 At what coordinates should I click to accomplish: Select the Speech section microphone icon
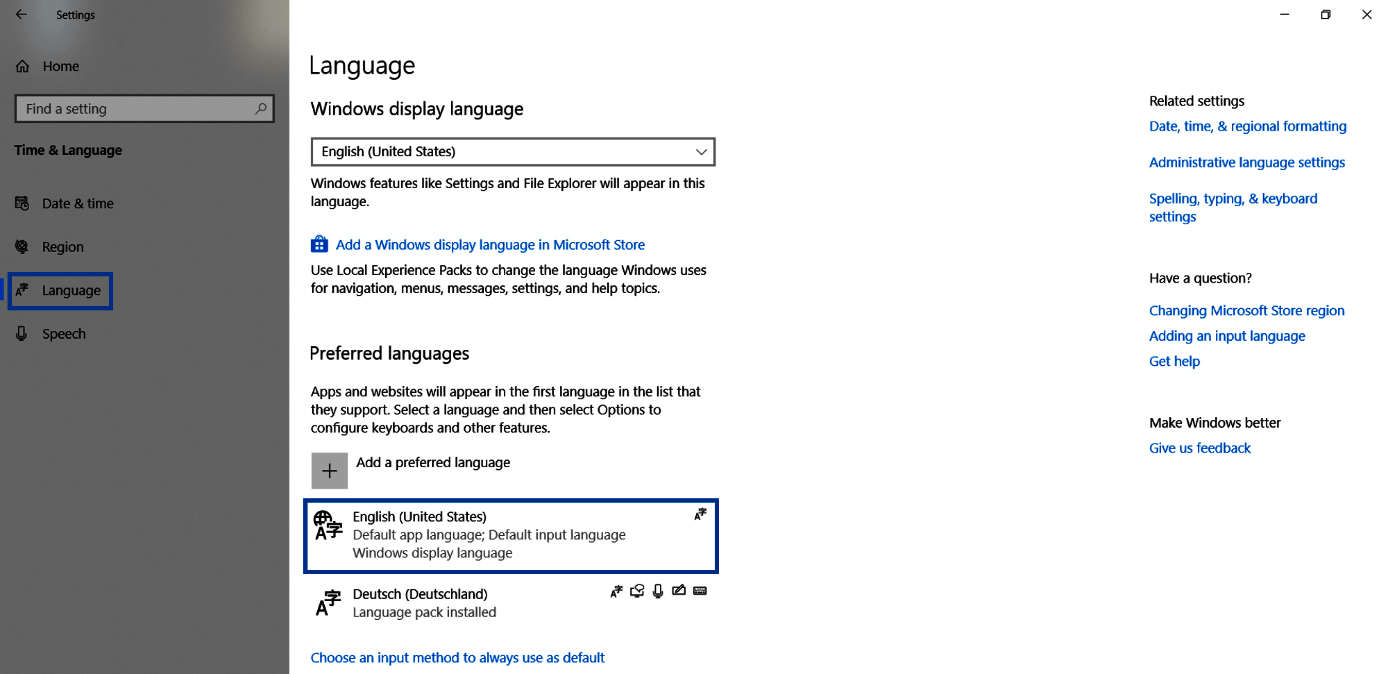[21, 333]
